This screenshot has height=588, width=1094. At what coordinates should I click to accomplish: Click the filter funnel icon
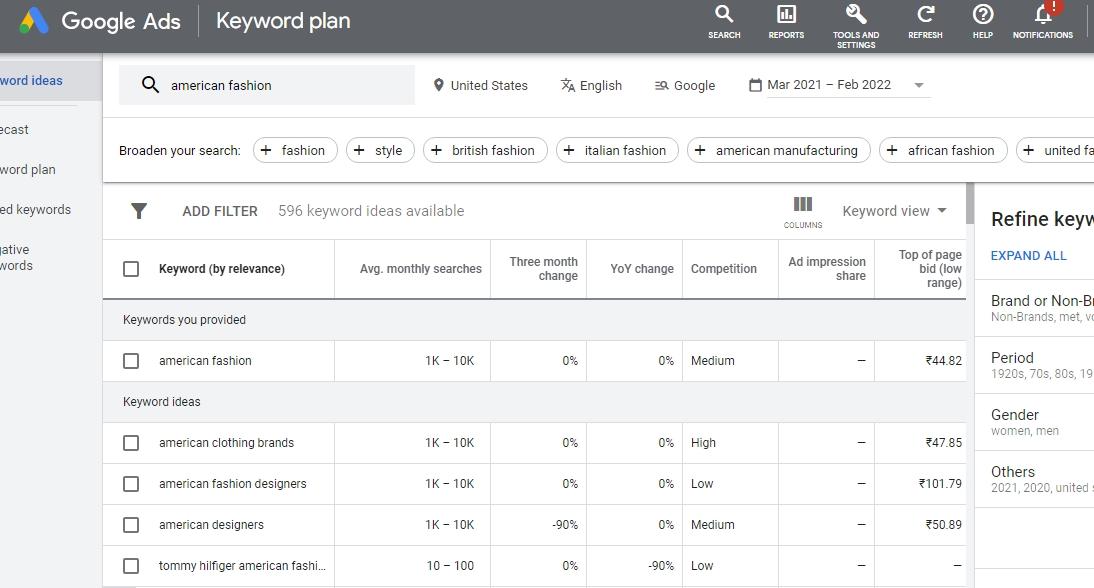[x=139, y=211]
